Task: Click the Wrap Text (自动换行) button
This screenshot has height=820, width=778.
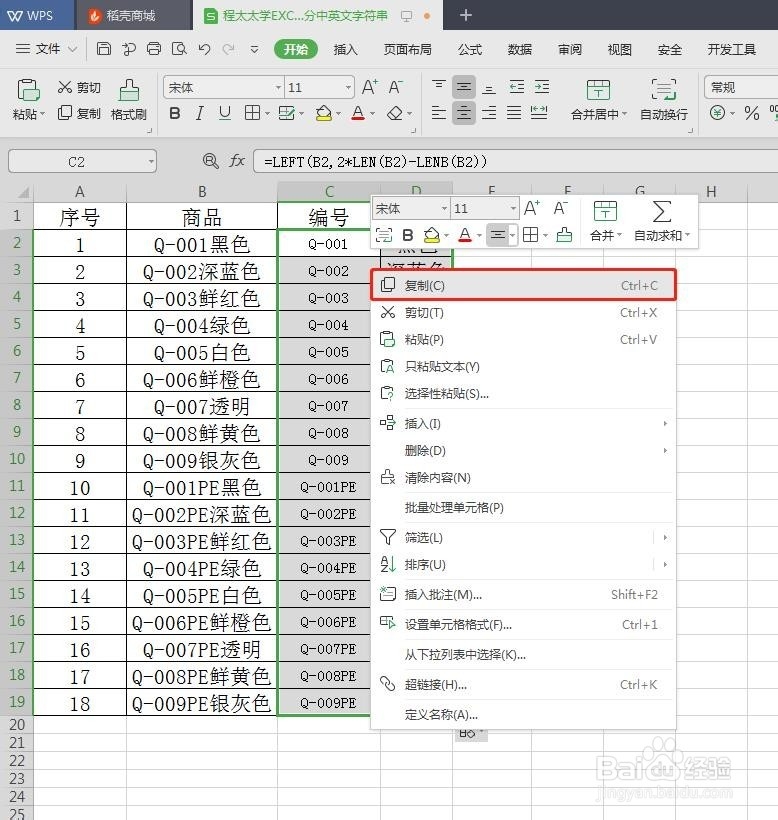Action: [x=663, y=99]
